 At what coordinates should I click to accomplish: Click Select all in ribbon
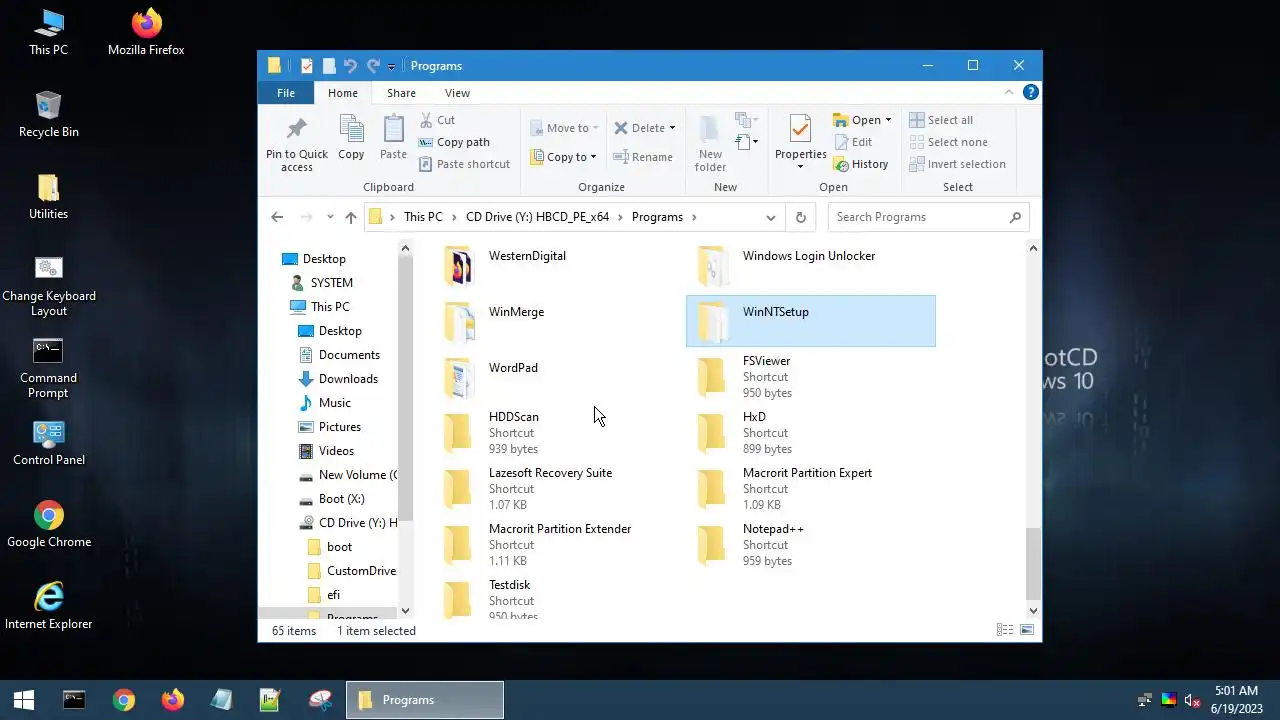pos(940,120)
